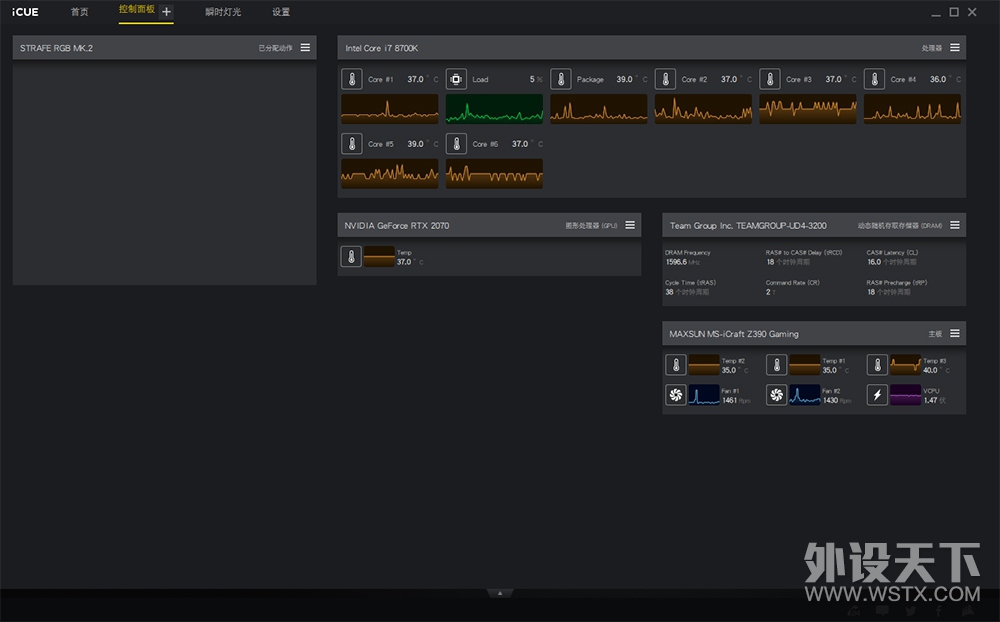The width and height of the screenshot is (1000, 622).
Task: Open the TEAMGROUP DRAM panel menu
Action: point(955,225)
